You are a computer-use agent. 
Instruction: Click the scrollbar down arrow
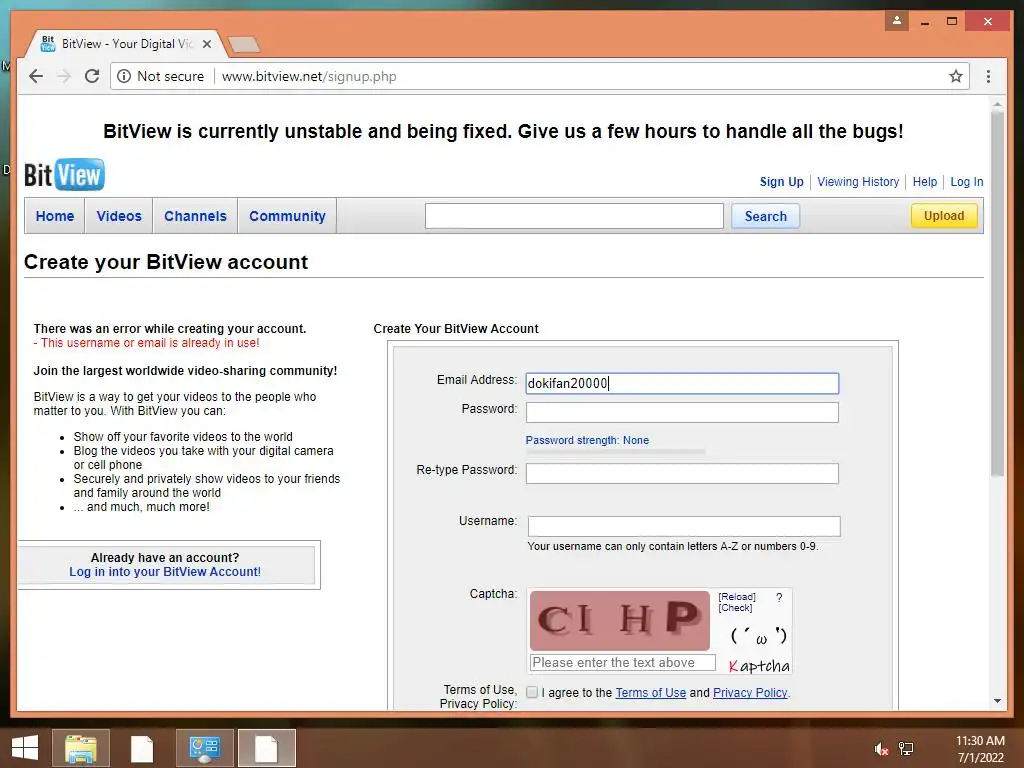pos(997,701)
